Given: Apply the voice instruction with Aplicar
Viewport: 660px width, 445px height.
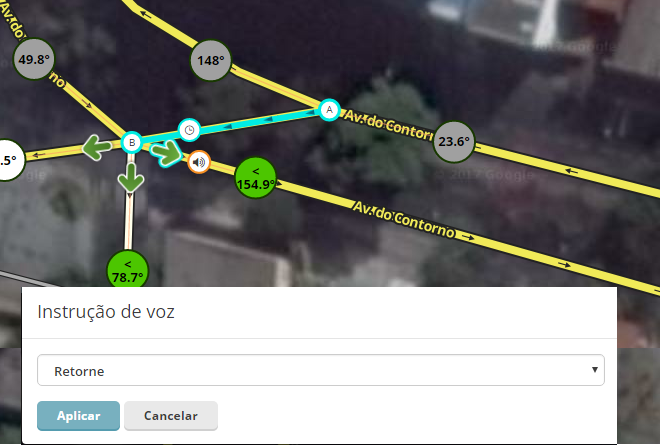Looking at the screenshot, I should point(78,416).
